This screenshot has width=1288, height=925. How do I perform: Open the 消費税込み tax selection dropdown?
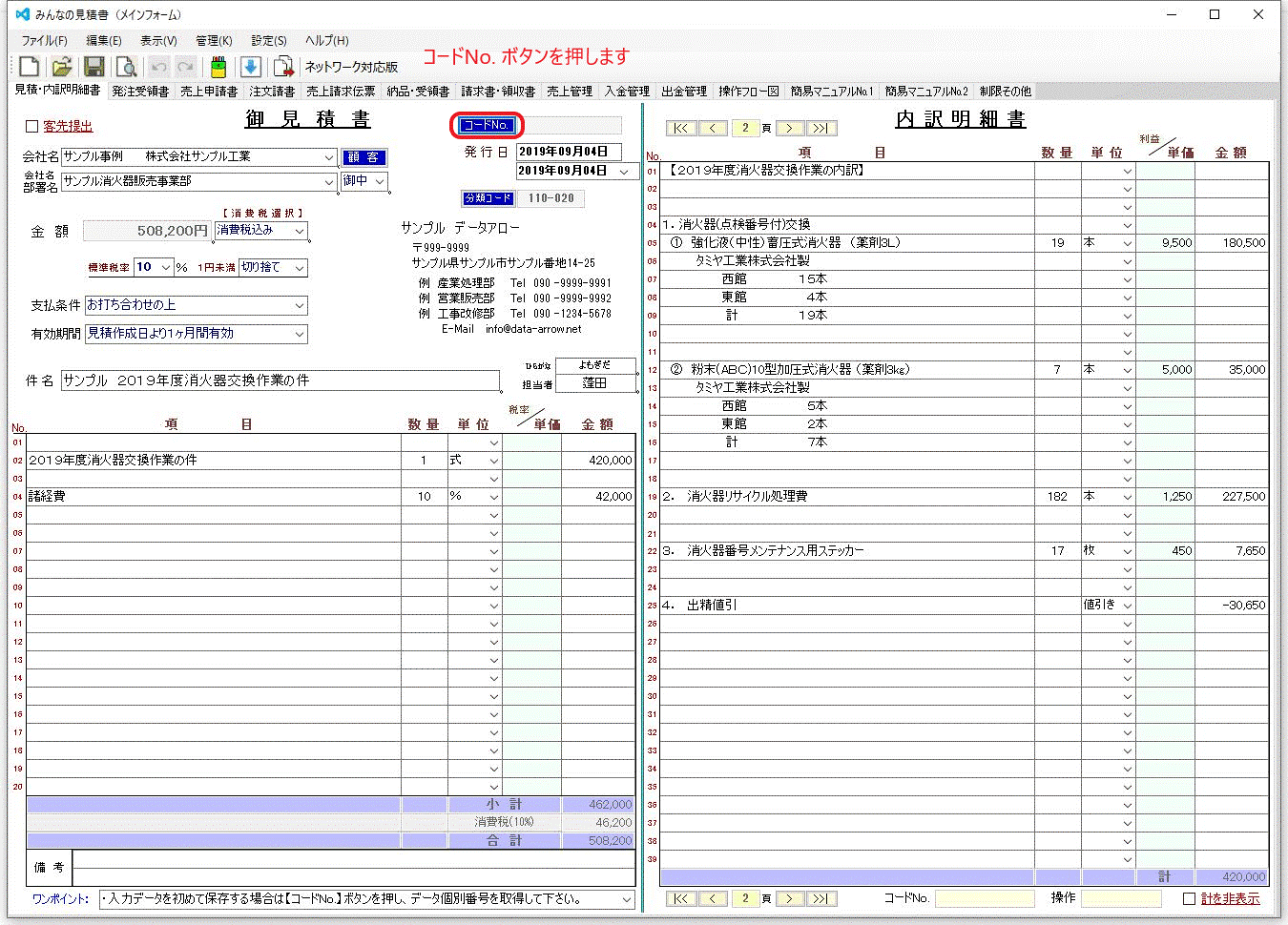point(300,231)
